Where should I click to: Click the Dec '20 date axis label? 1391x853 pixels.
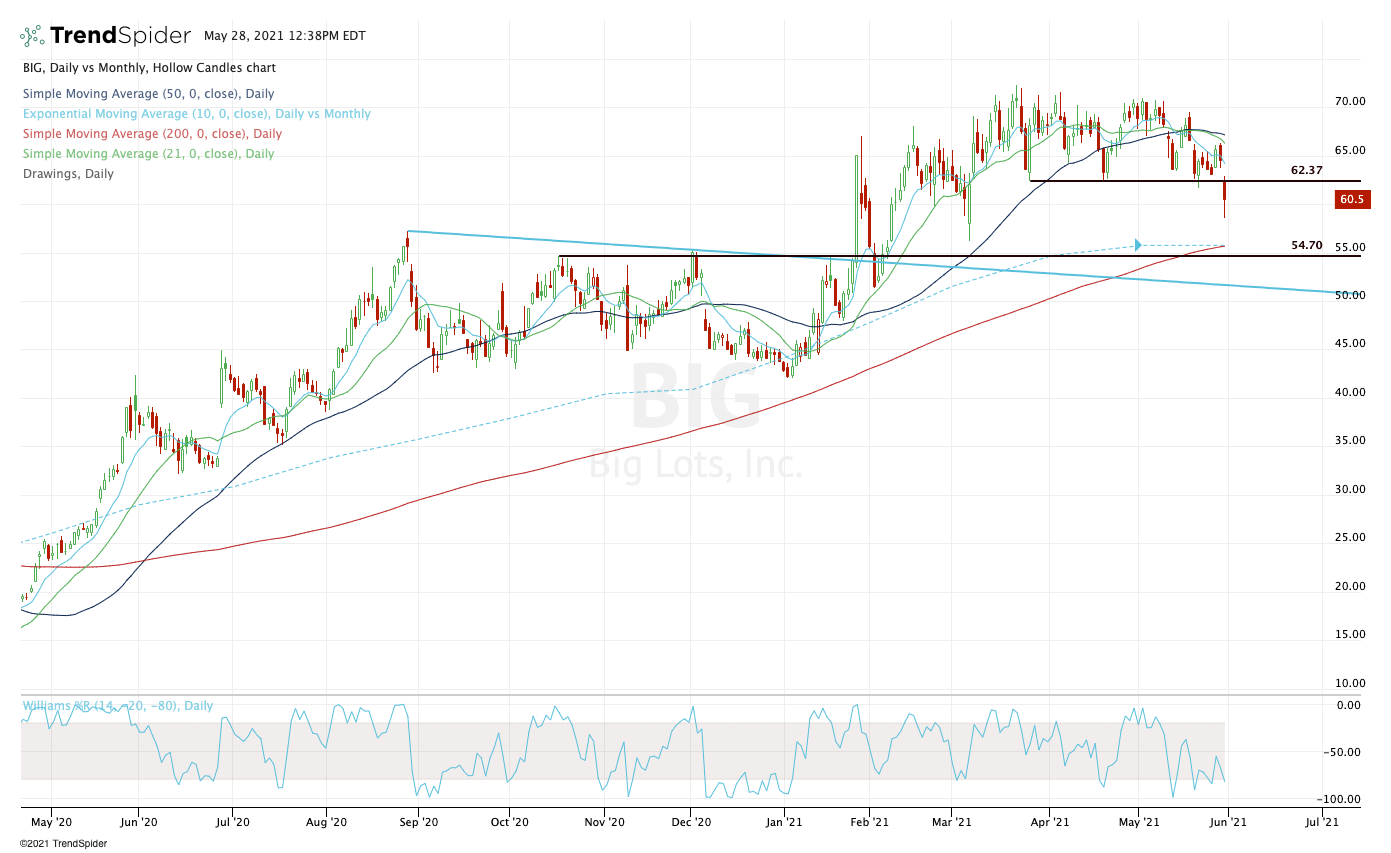(692, 823)
